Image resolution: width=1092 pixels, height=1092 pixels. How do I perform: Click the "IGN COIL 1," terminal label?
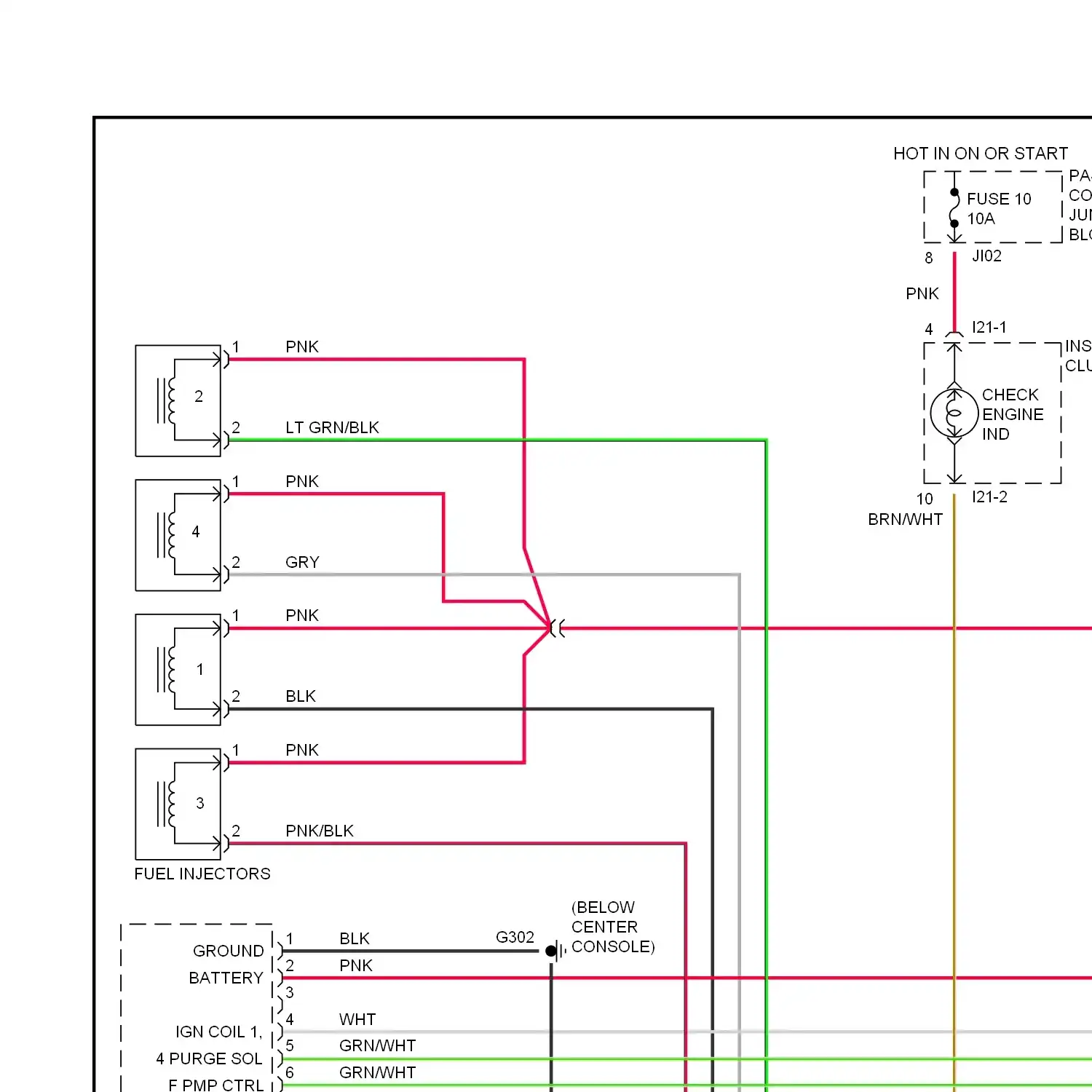pyautogui.click(x=218, y=1032)
